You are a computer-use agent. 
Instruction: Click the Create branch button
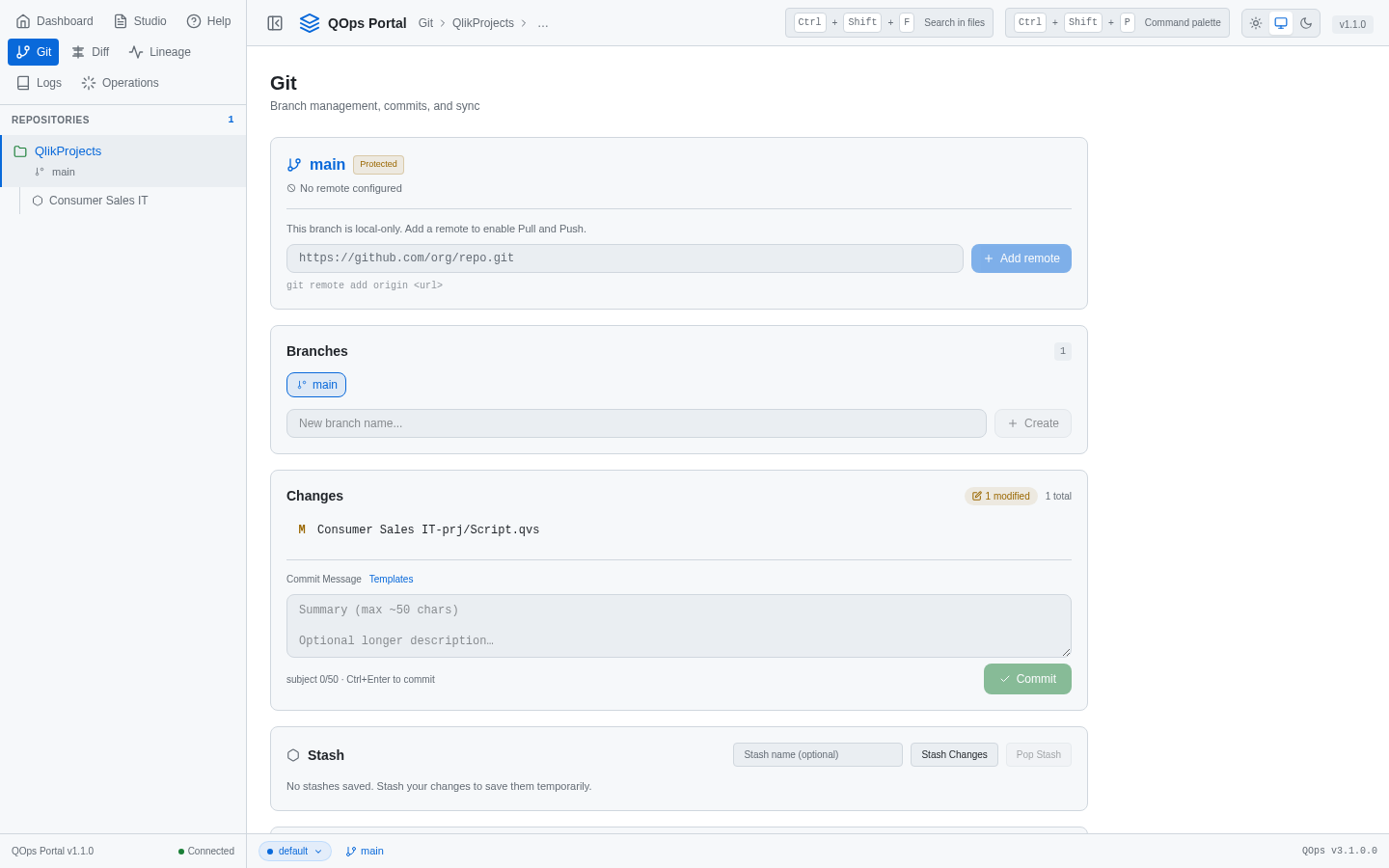[1033, 423]
